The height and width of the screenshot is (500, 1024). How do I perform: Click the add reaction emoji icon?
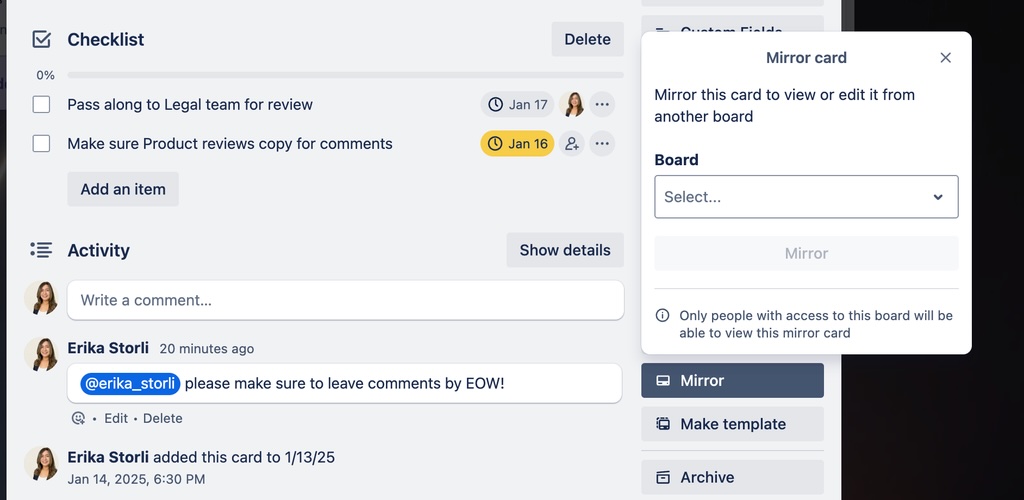(79, 418)
